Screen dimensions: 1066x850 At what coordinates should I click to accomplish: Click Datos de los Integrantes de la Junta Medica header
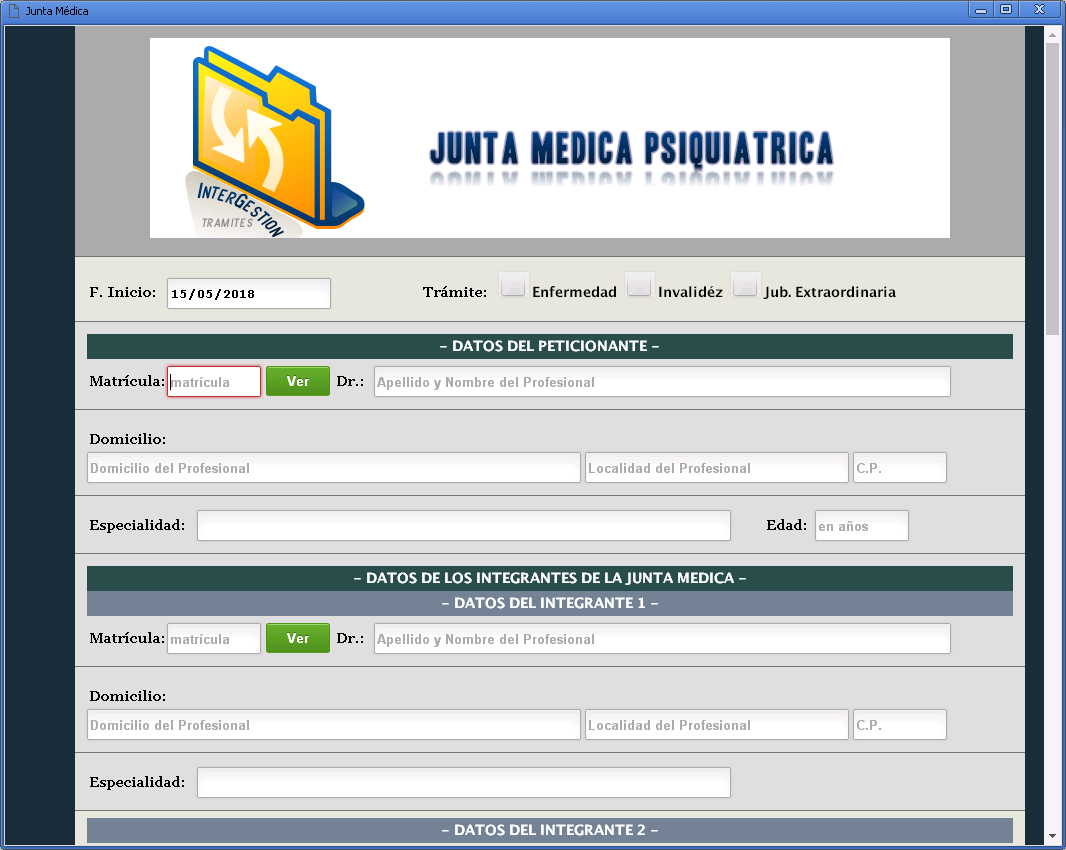click(549, 579)
